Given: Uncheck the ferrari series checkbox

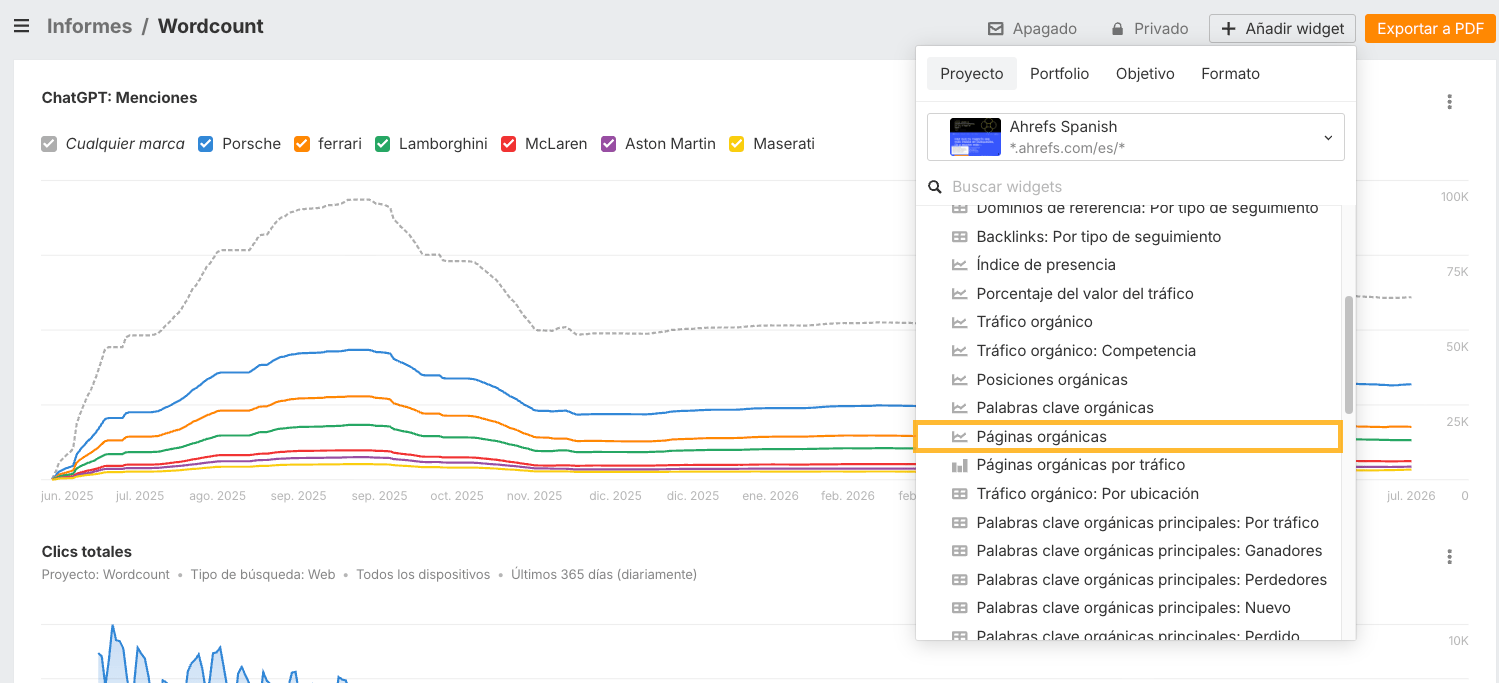Looking at the screenshot, I should tap(302, 144).
